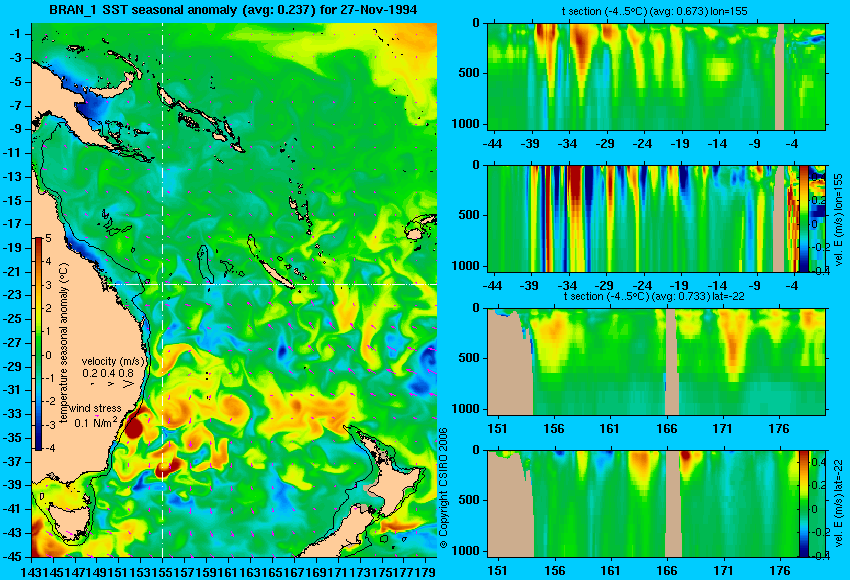Click the 'temperature seasonal anomaly (°C)' vertical label
Screen dimensions: 850x580
click(65, 343)
